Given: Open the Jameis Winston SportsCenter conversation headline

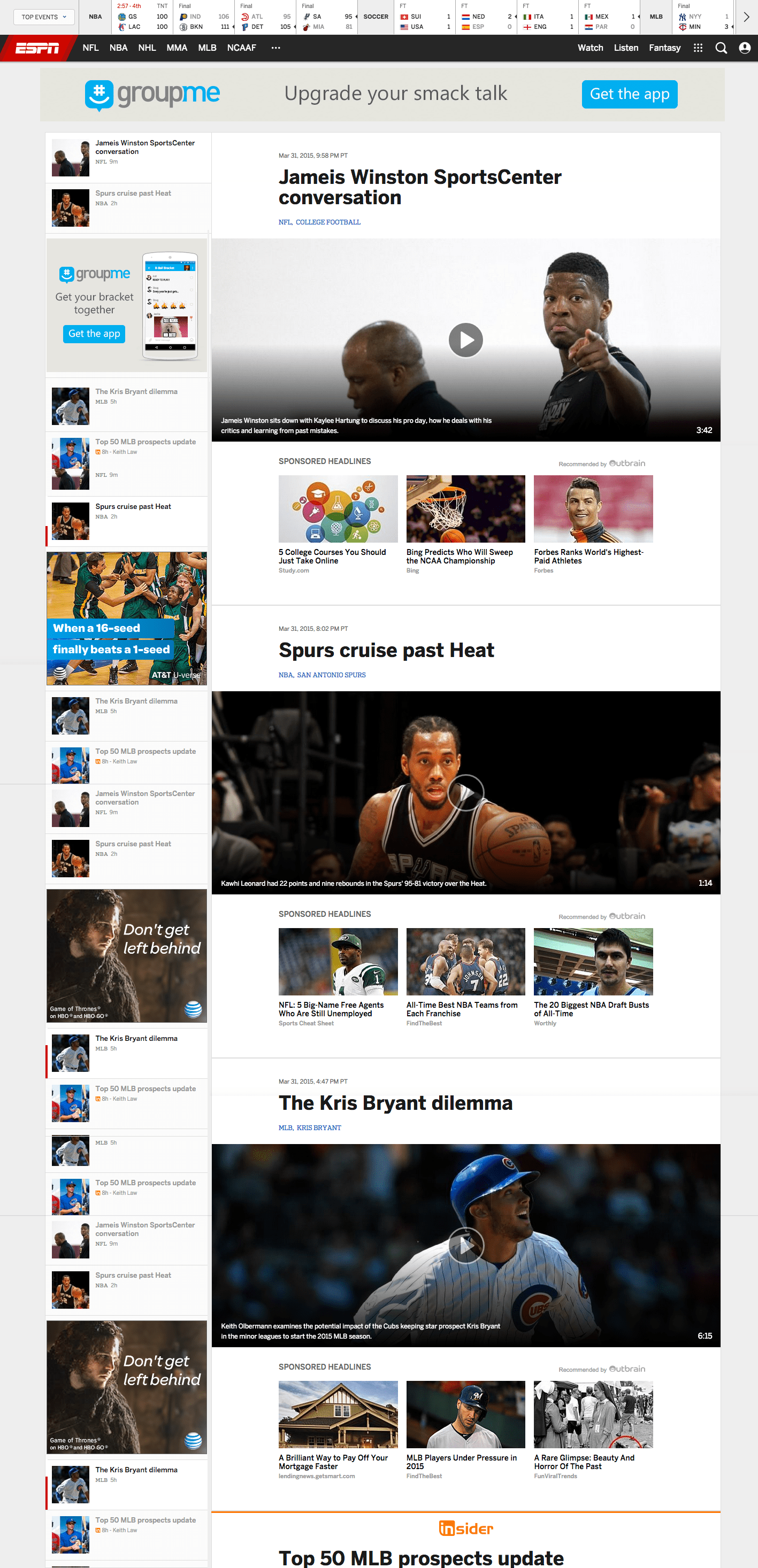Looking at the screenshot, I should (420, 188).
